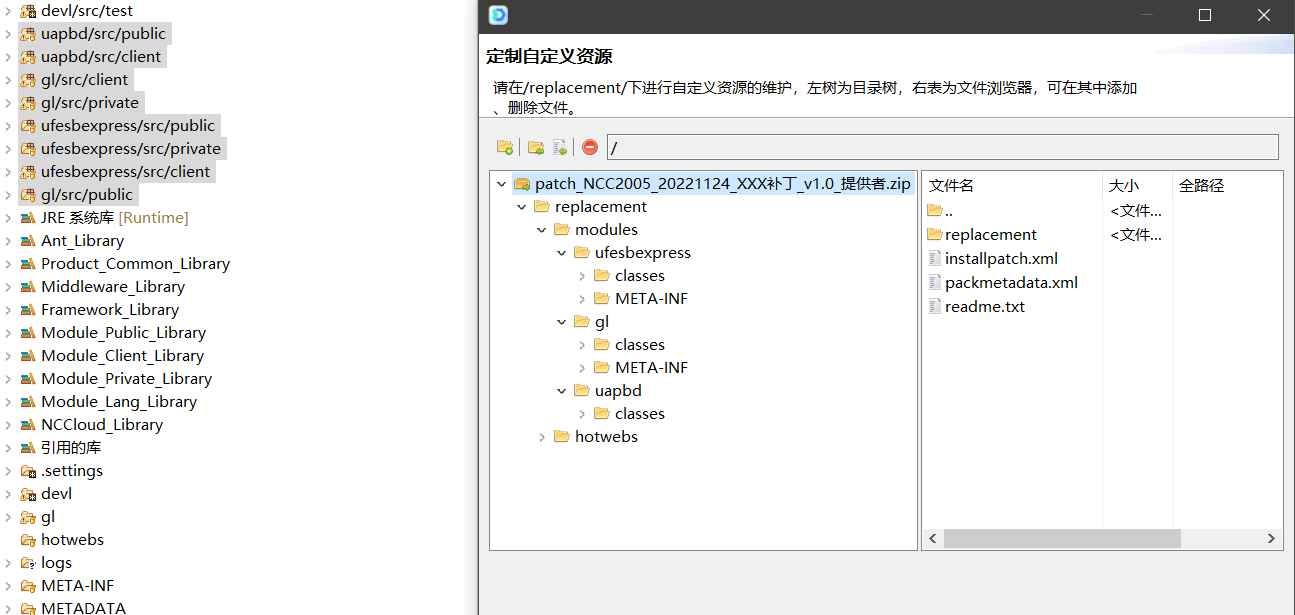The width and height of the screenshot is (1295, 615).
Task: Click the packmetadata.xml file icon
Action: pos(935,283)
